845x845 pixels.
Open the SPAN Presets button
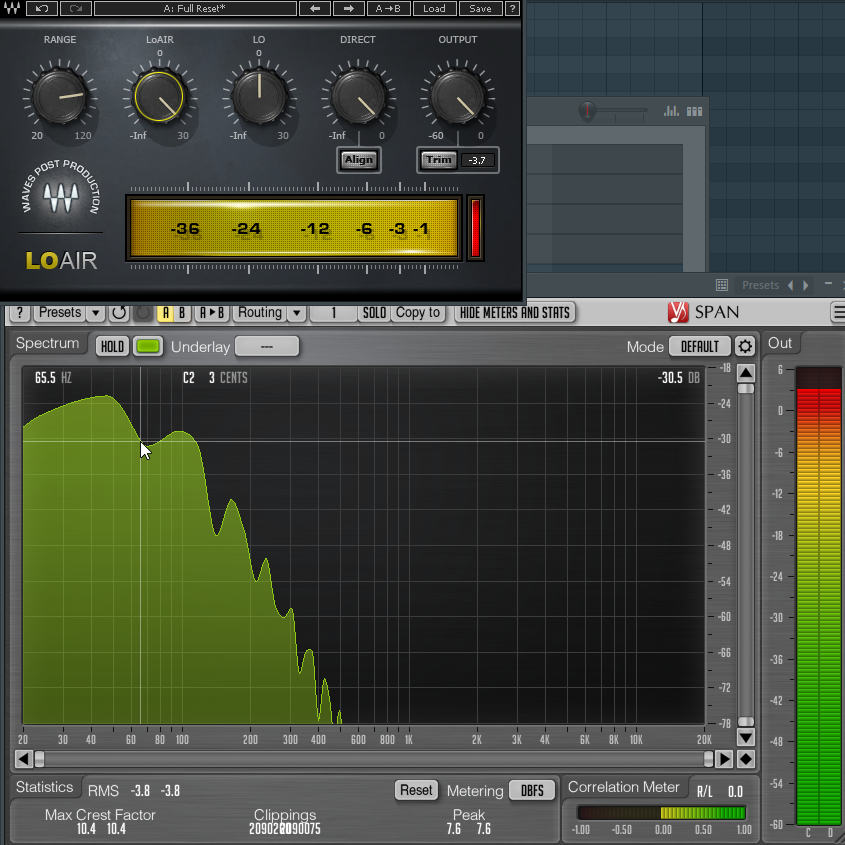pos(60,313)
